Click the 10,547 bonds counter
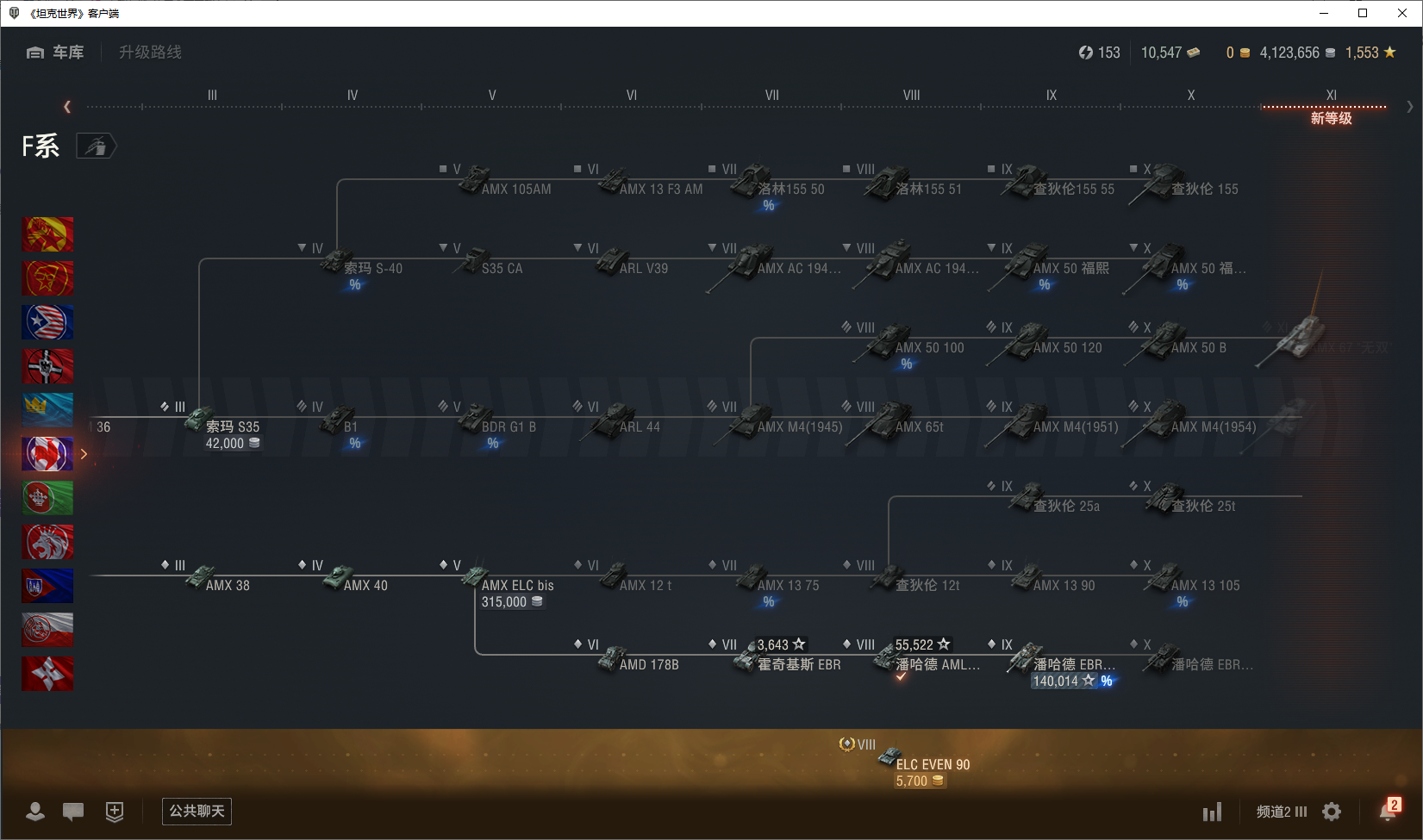 click(1170, 53)
